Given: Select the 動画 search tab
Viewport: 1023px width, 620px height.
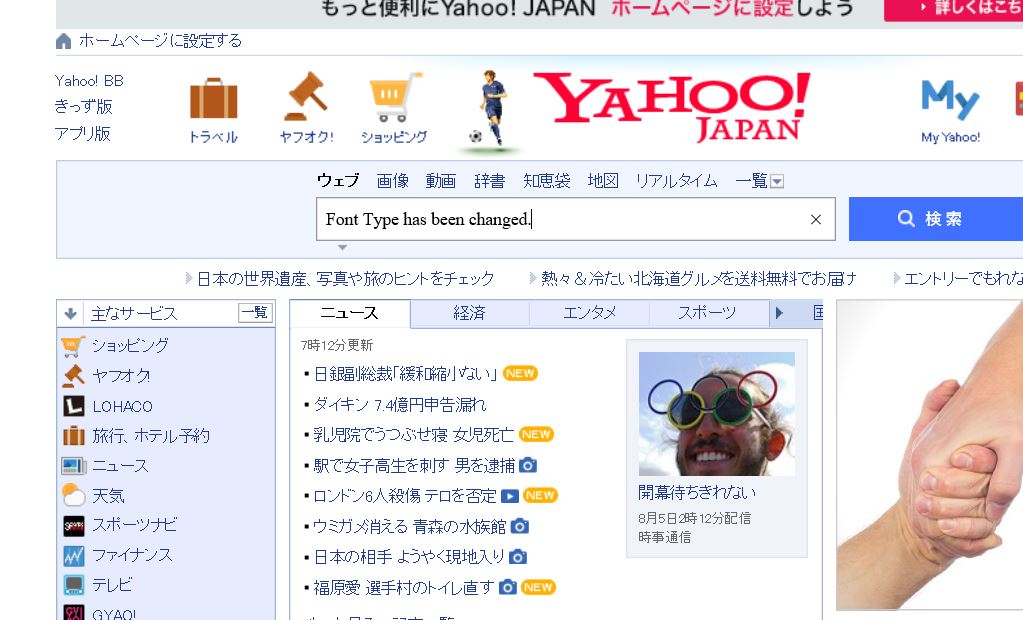Looking at the screenshot, I should pyautogui.click(x=441, y=181).
